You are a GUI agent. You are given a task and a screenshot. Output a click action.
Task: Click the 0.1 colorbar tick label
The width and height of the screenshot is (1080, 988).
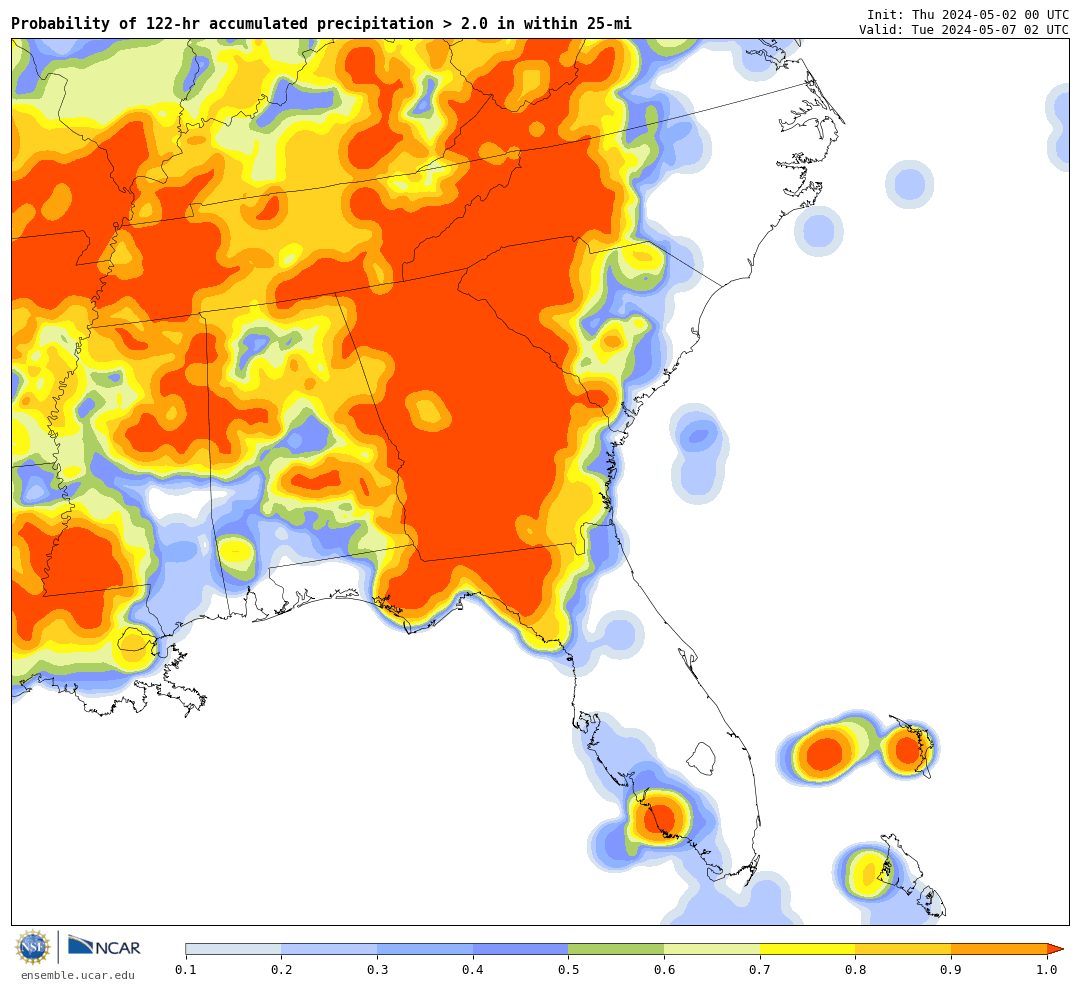tap(186, 969)
